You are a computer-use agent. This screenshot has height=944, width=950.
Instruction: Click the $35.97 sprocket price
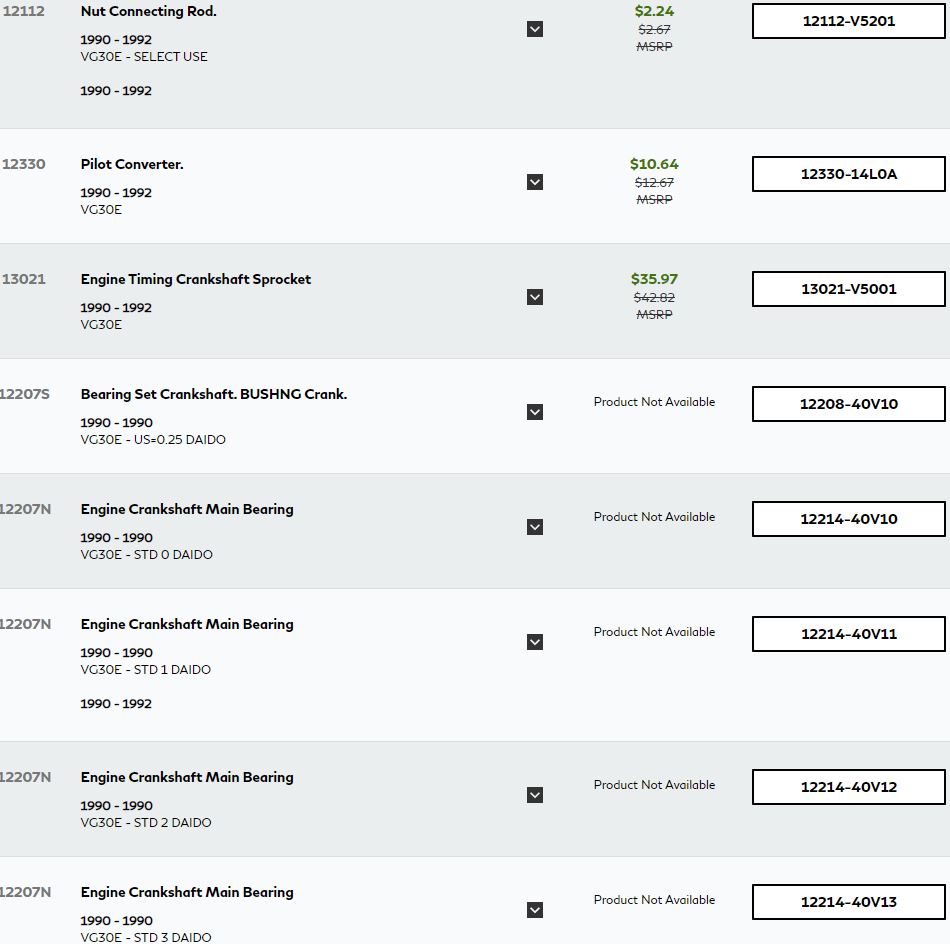click(654, 279)
